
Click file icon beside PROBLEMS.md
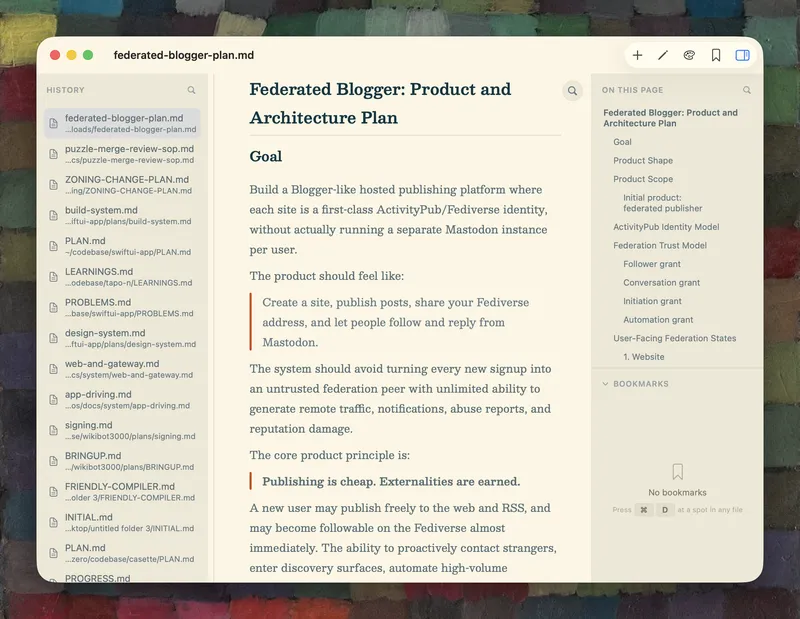pyautogui.click(x=54, y=307)
